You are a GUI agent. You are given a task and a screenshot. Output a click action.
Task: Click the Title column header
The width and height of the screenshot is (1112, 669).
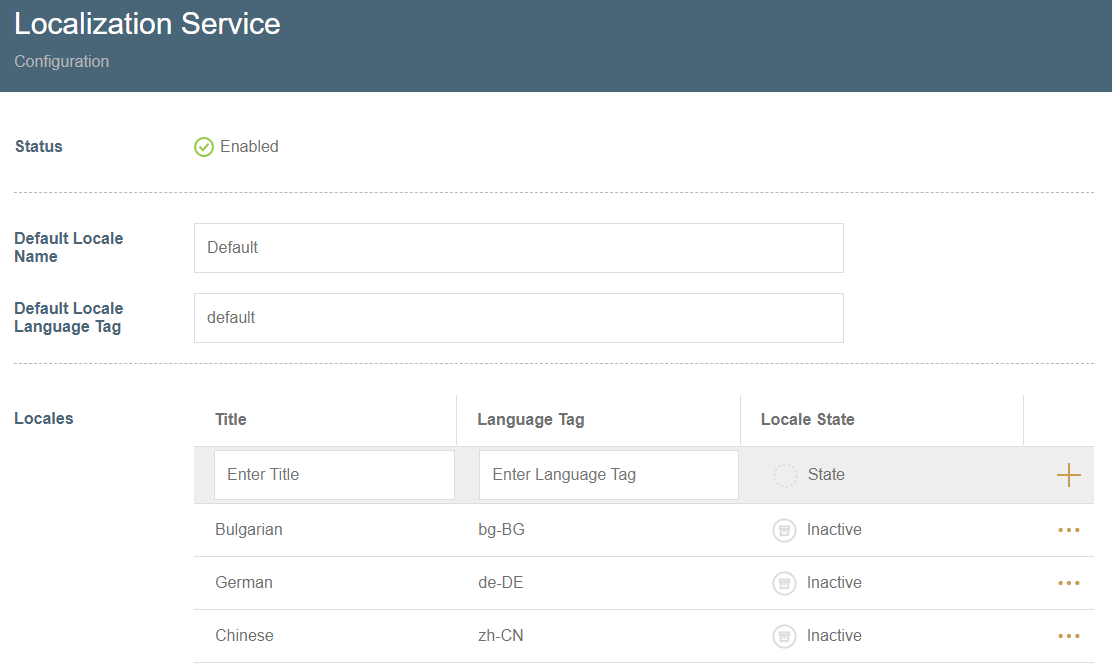(231, 420)
